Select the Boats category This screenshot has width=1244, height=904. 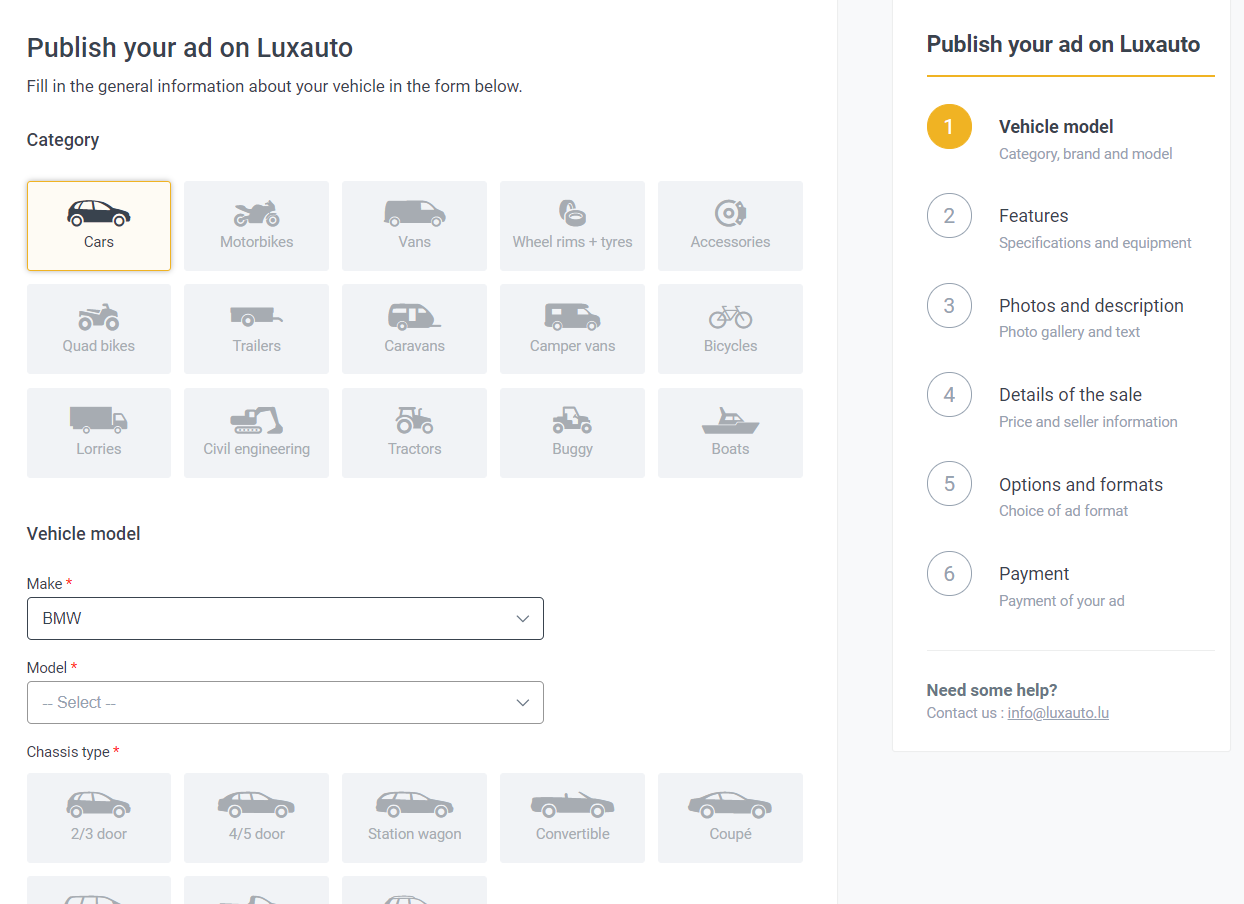[730, 433]
